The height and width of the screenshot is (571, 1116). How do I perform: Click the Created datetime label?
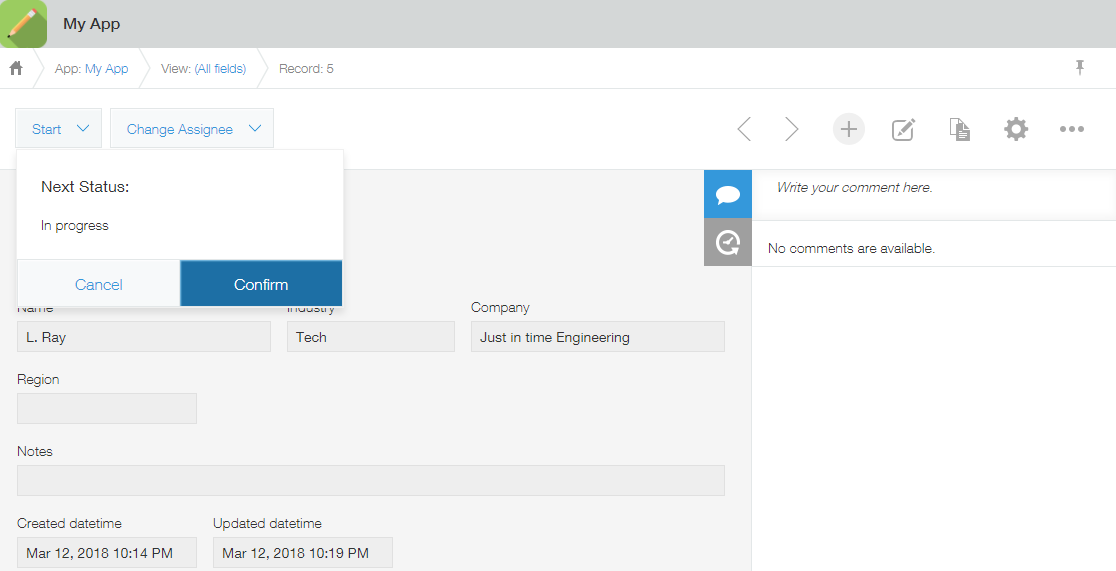(x=70, y=523)
